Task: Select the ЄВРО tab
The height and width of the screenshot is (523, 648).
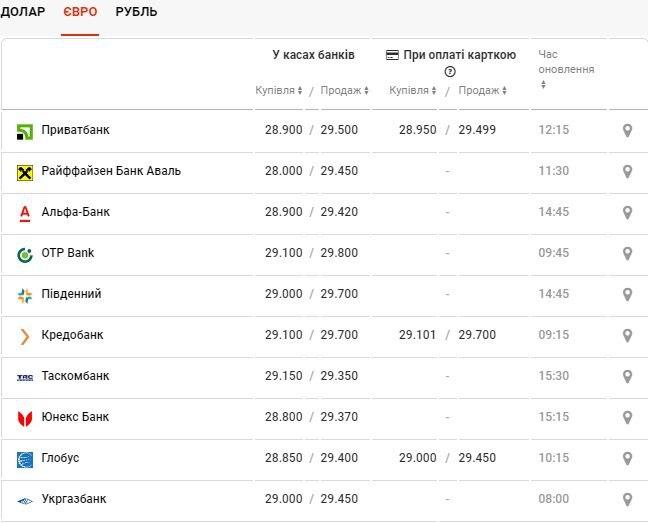Action: tap(80, 13)
